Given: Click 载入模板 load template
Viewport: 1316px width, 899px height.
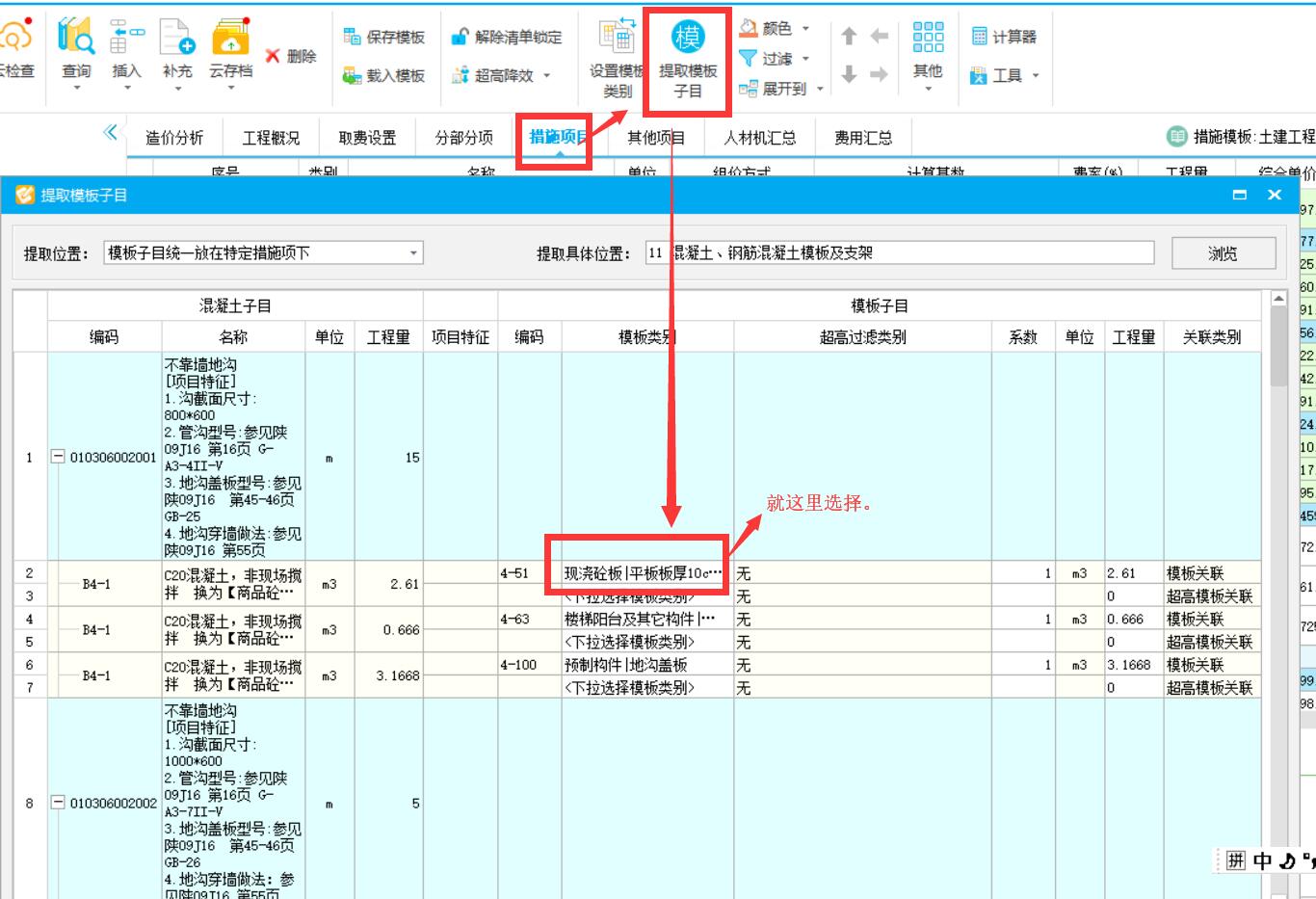Looking at the screenshot, I should tap(383, 75).
